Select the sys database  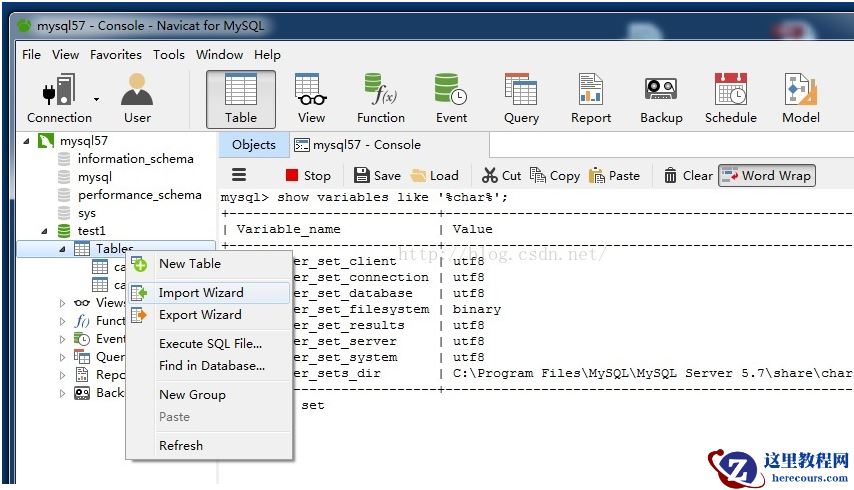tap(87, 213)
